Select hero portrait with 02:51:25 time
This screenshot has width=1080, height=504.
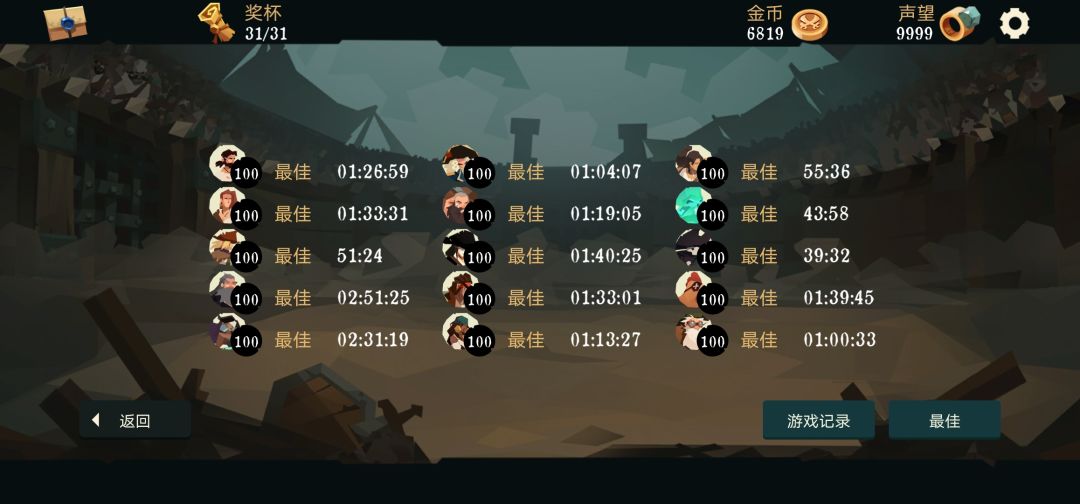point(227,289)
